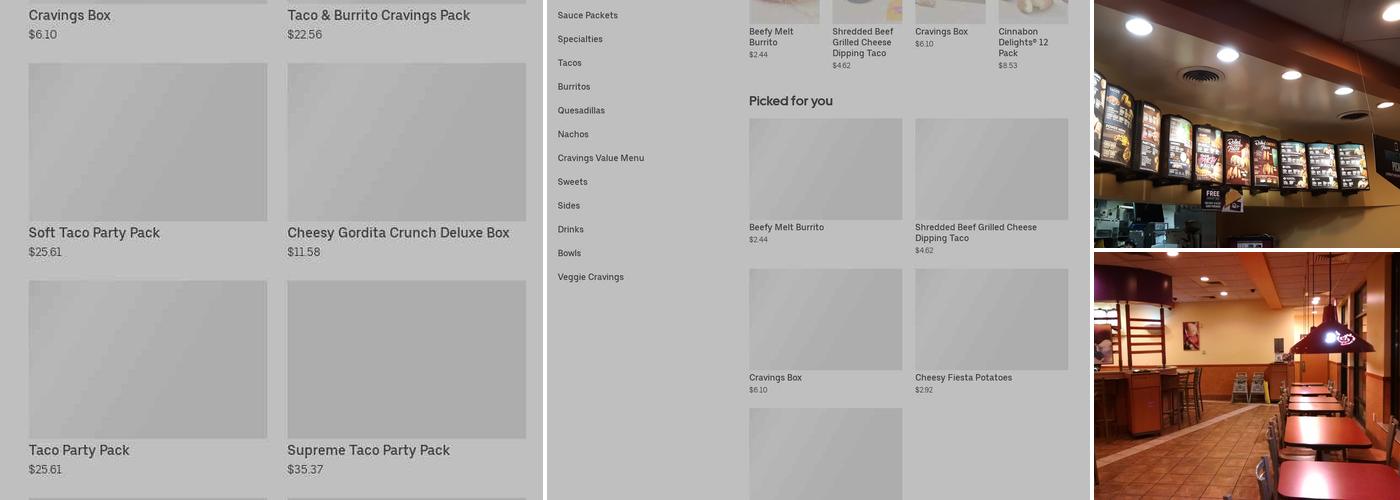
Task: Select the Taco Party Pack title
Action: click(x=79, y=450)
